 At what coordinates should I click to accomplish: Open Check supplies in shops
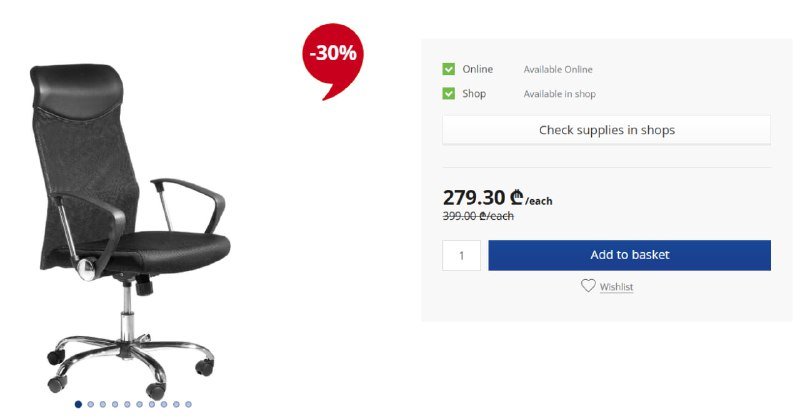coord(606,130)
